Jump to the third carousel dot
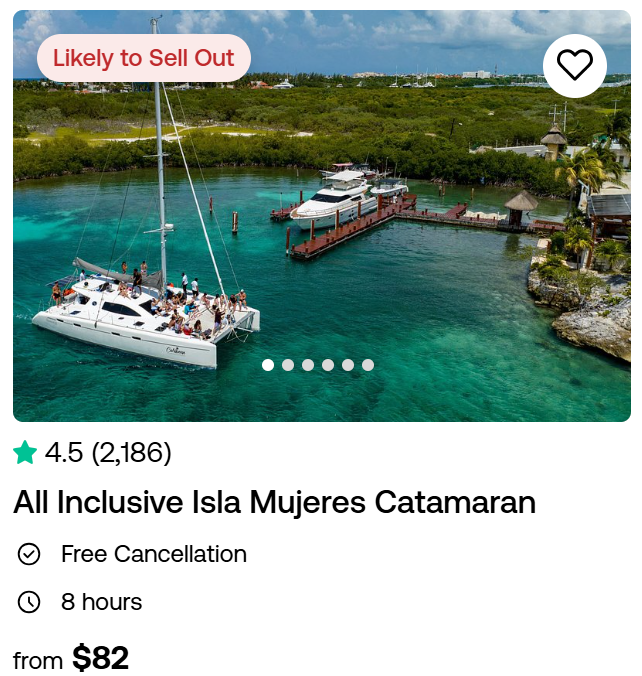This screenshot has height=676, width=642. point(308,365)
